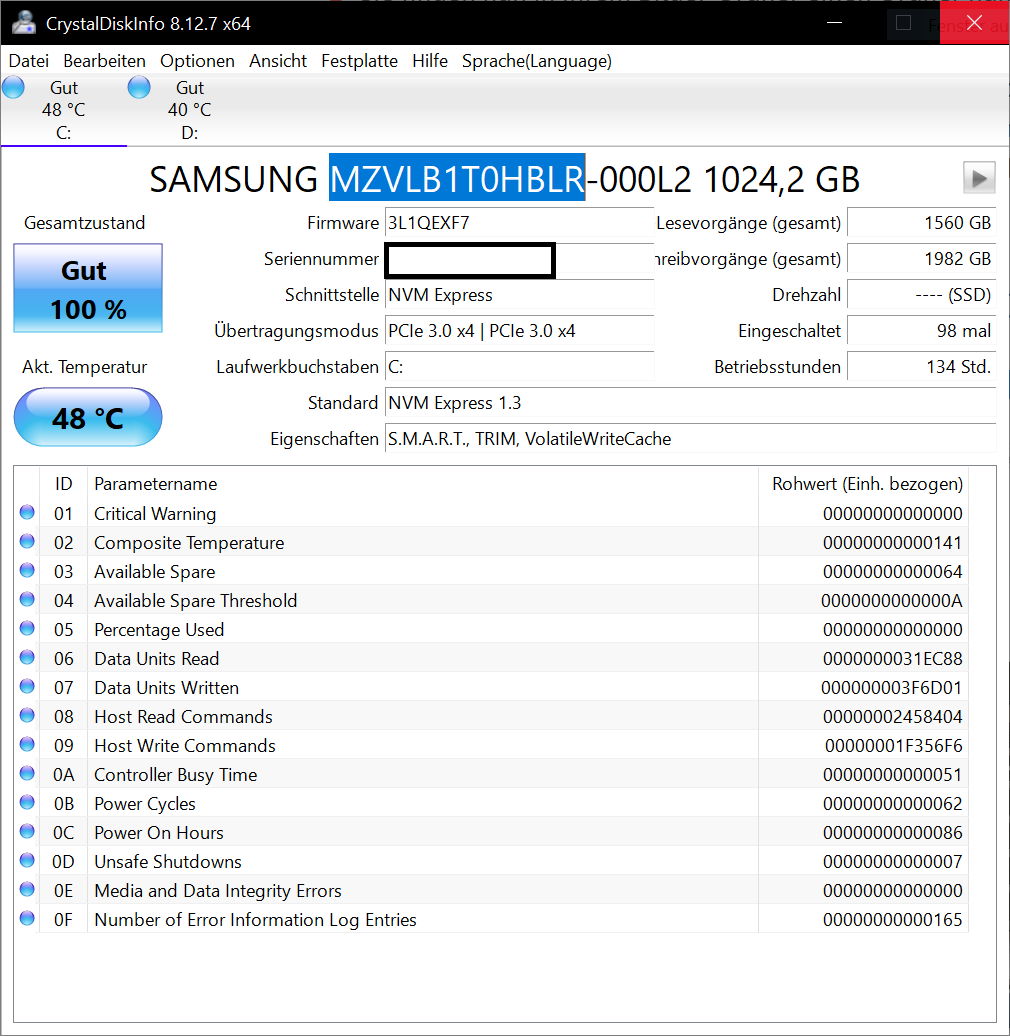Open the Ansicht menu

click(x=277, y=61)
